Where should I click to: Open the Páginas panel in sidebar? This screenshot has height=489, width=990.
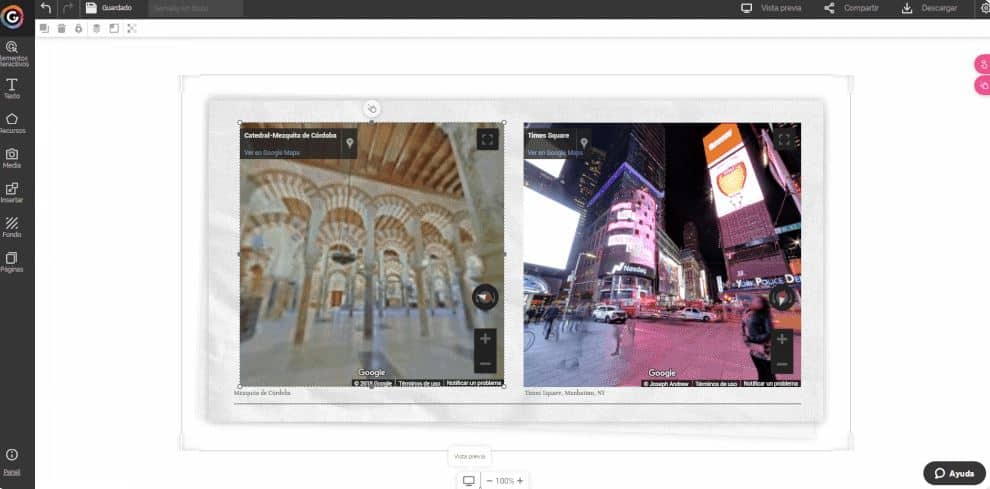(x=12, y=262)
